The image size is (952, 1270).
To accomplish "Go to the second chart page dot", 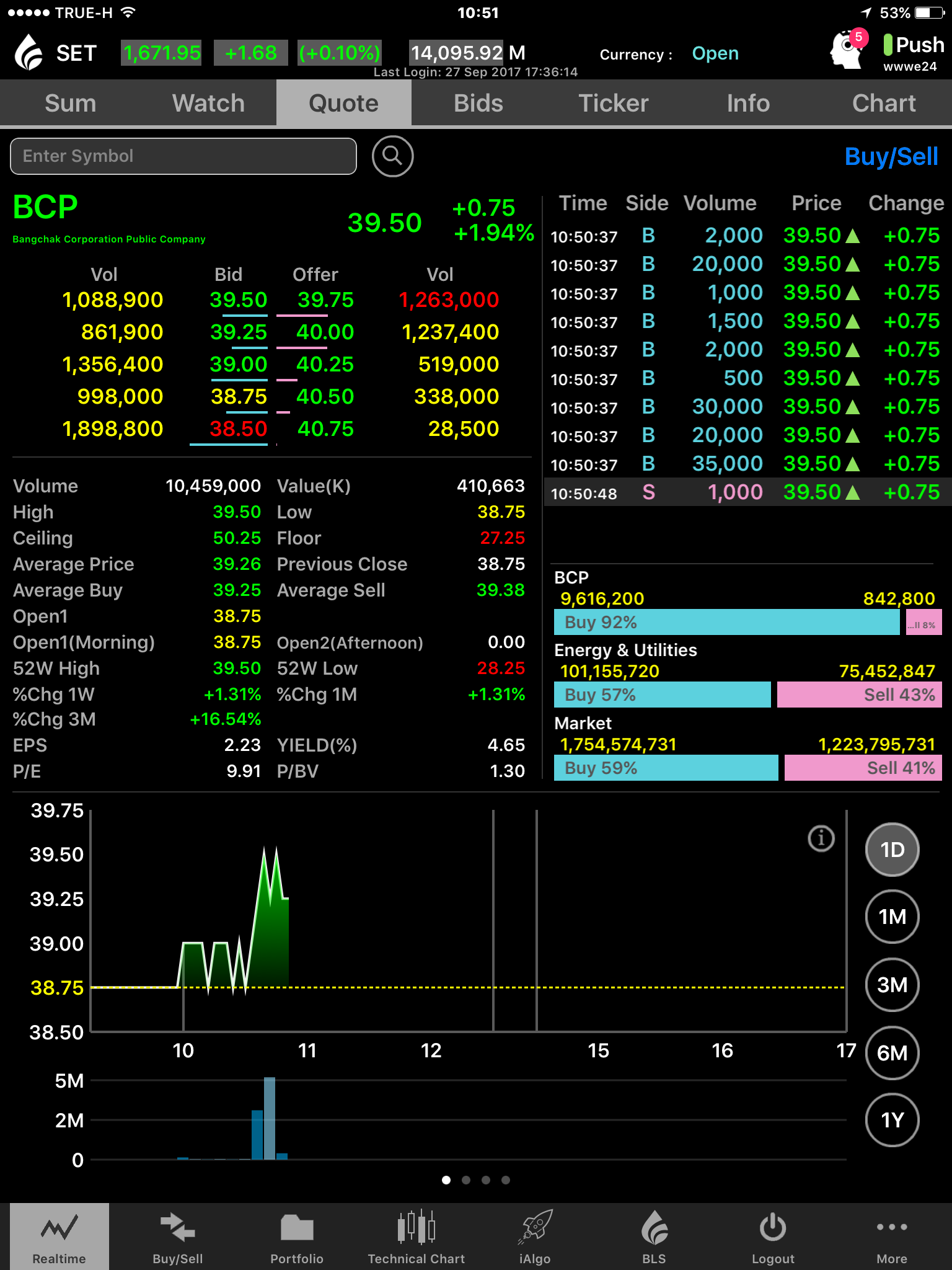I will [x=466, y=1180].
